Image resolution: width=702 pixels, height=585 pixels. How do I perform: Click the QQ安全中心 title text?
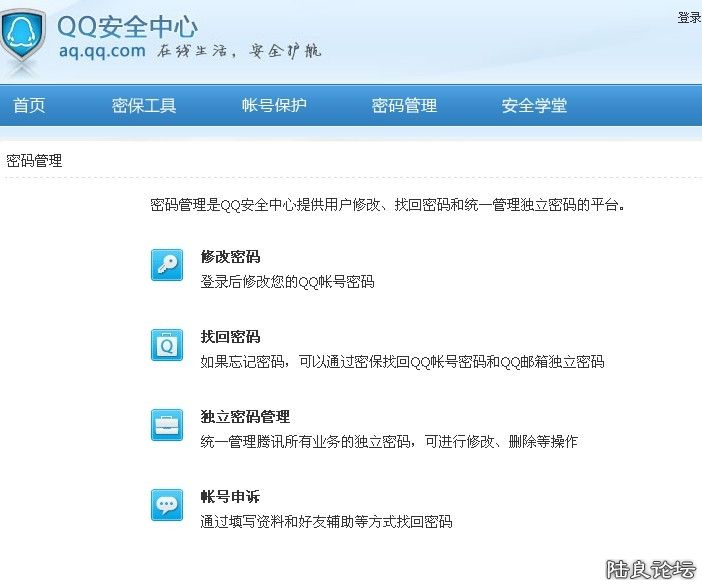[x=127, y=25]
